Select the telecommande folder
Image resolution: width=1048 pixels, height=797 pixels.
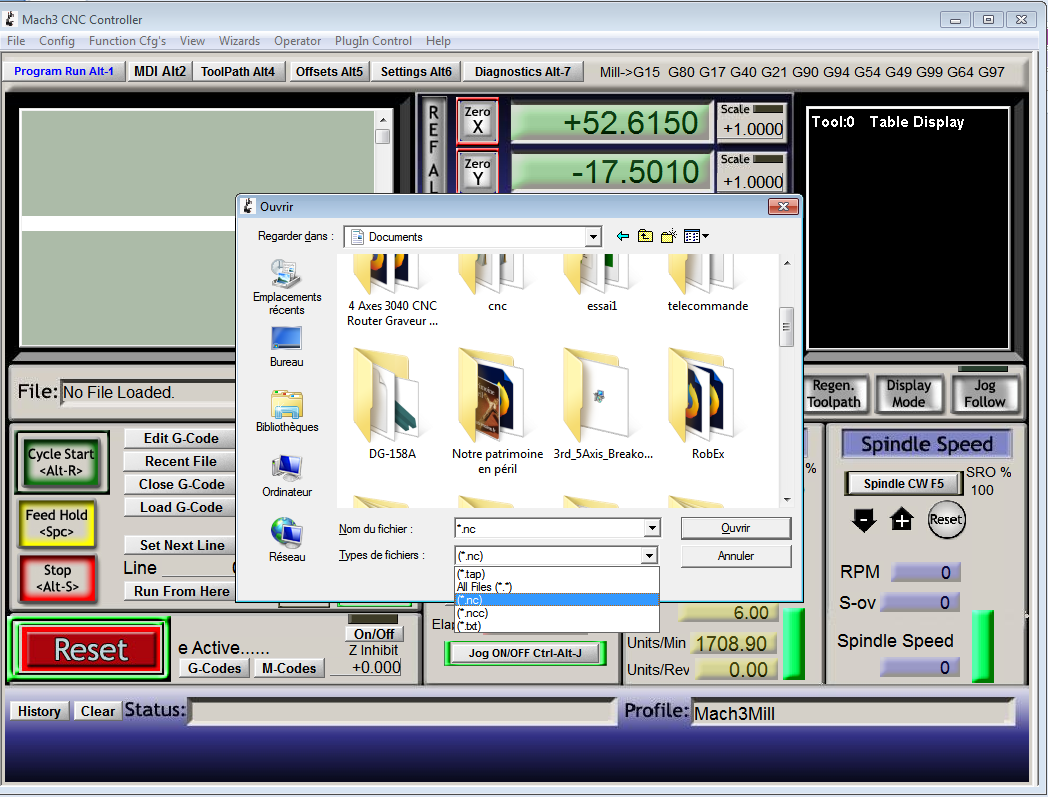click(708, 283)
